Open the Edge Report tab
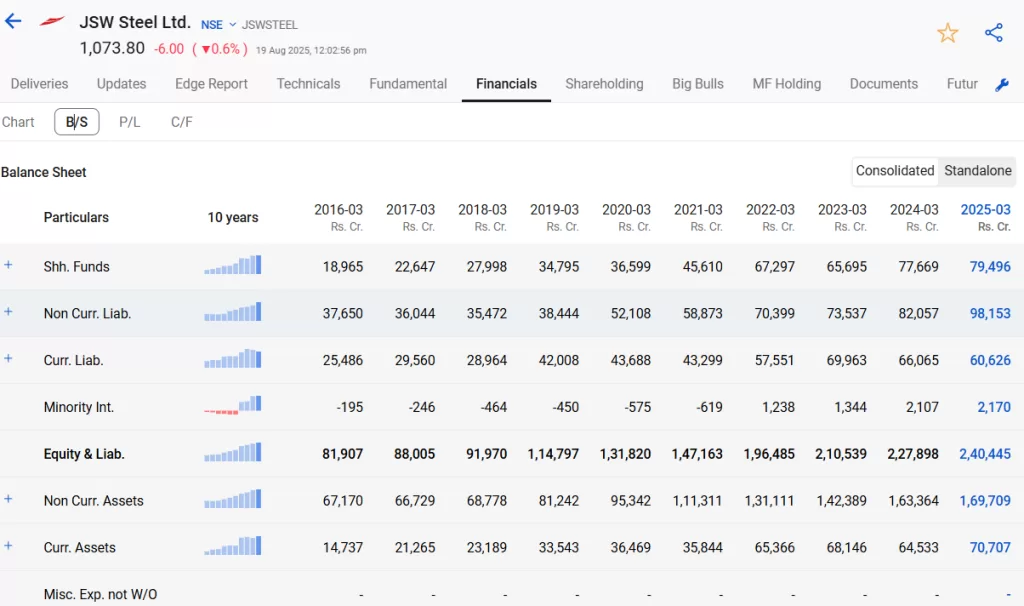 (211, 84)
